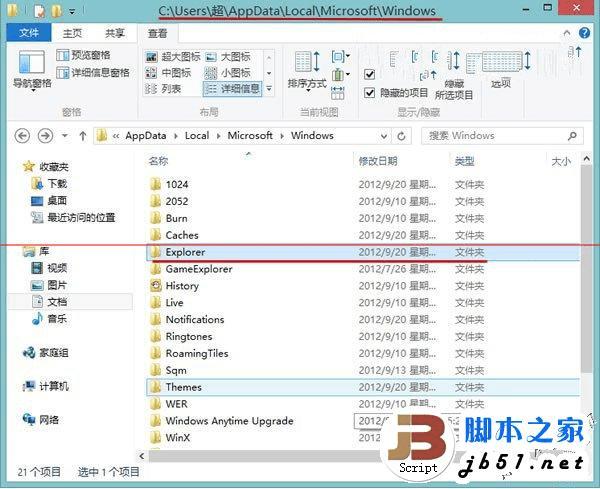The width and height of the screenshot is (600, 489).
Task: Open the quick access toolbar customize dropdown
Action: [x=72, y=12]
